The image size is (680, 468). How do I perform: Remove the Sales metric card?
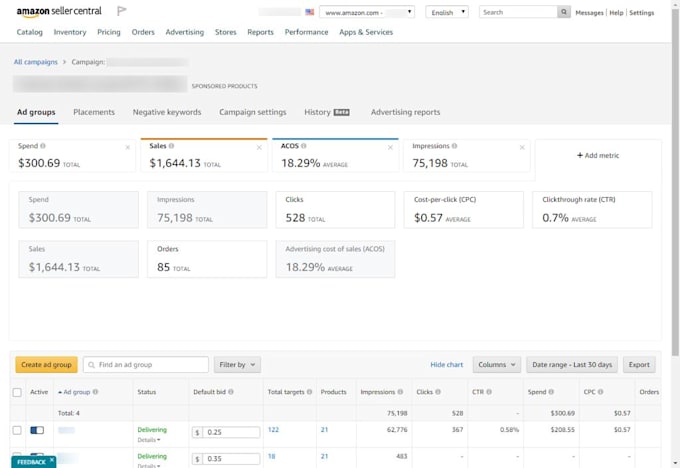coord(259,147)
